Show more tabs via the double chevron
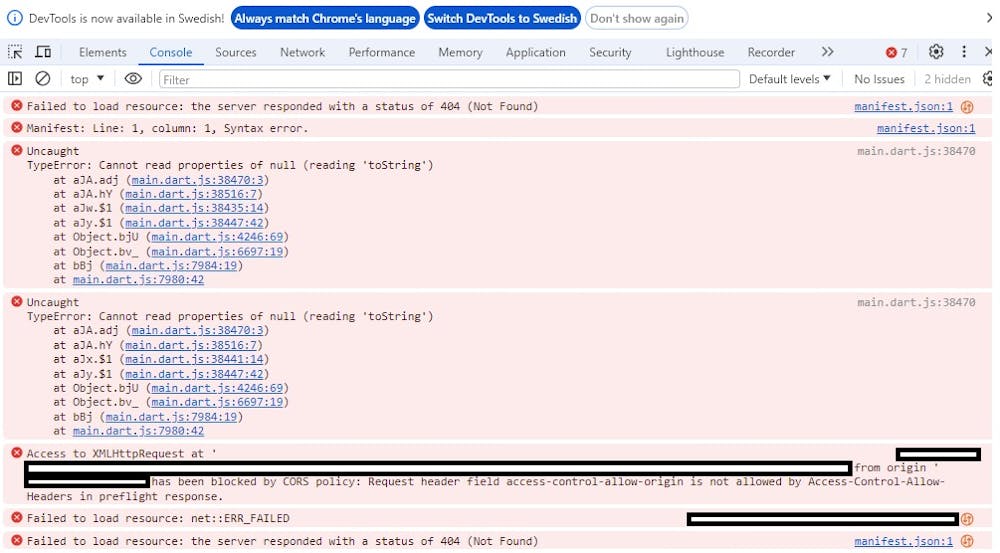The height and width of the screenshot is (553, 1000). (827, 52)
